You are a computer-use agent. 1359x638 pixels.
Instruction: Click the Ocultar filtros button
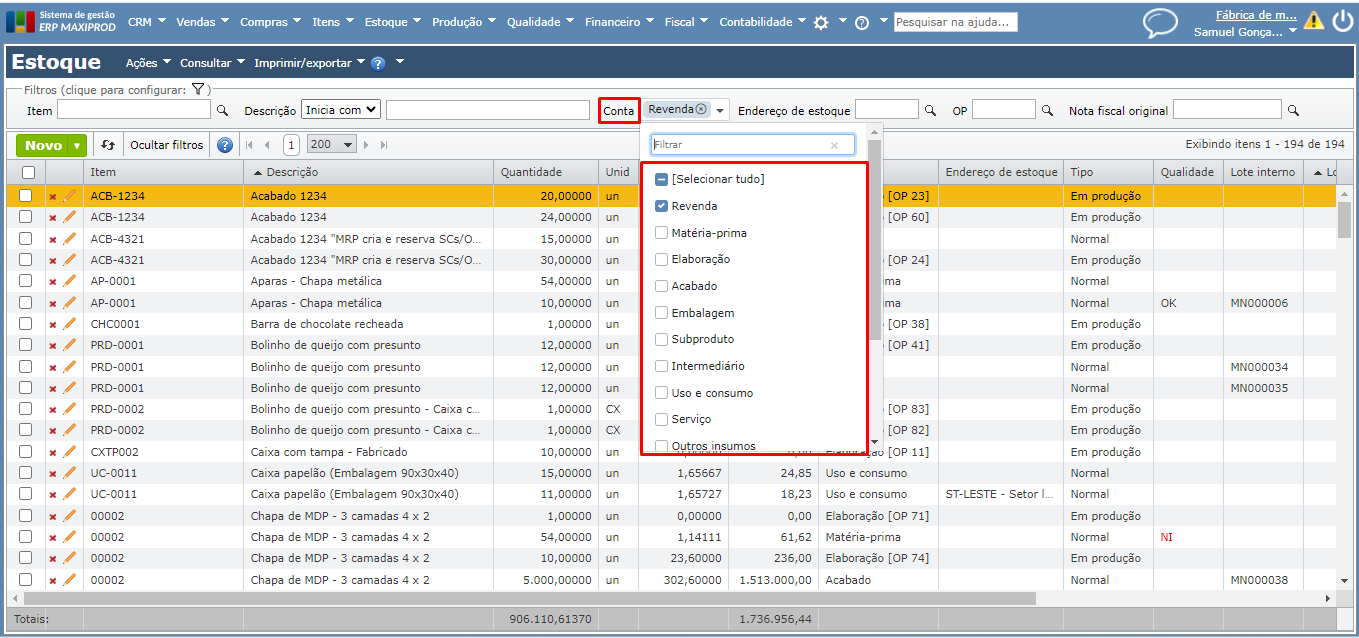click(x=167, y=145)
